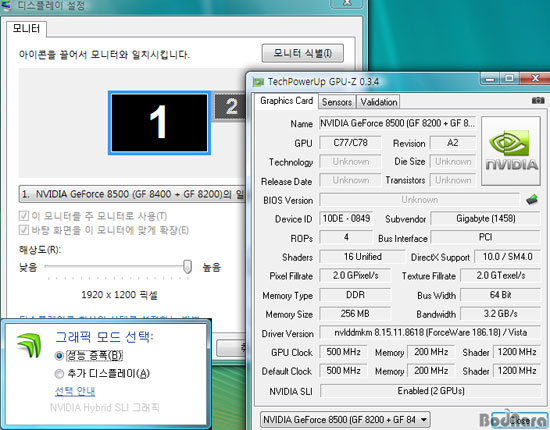Click the GPU Clock 500 MHz value
The image size is (550, 430).
[x=343, y=352]
